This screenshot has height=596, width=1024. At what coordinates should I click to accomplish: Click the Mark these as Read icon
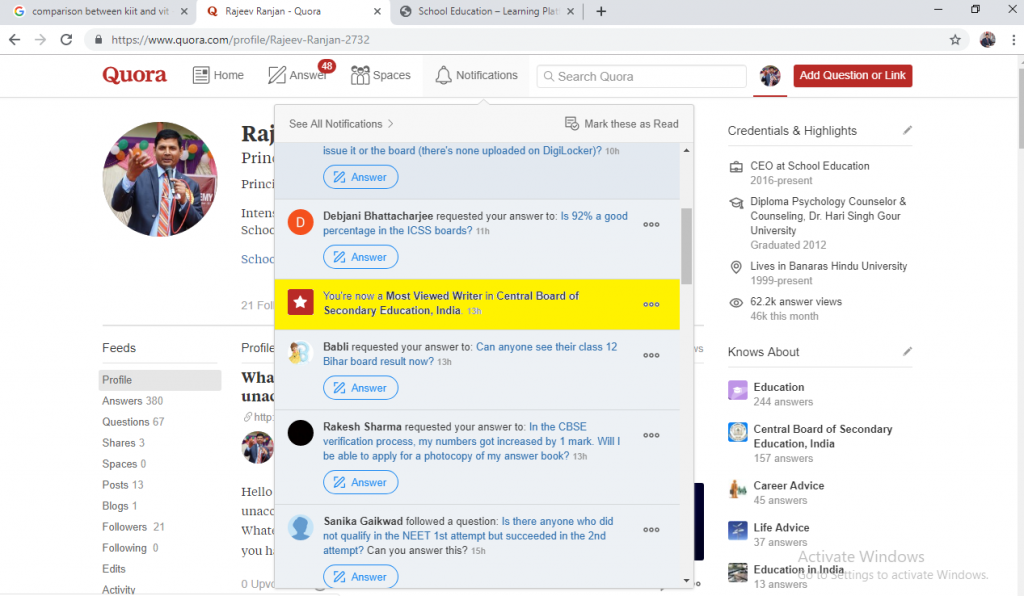[x=571, y=123]
